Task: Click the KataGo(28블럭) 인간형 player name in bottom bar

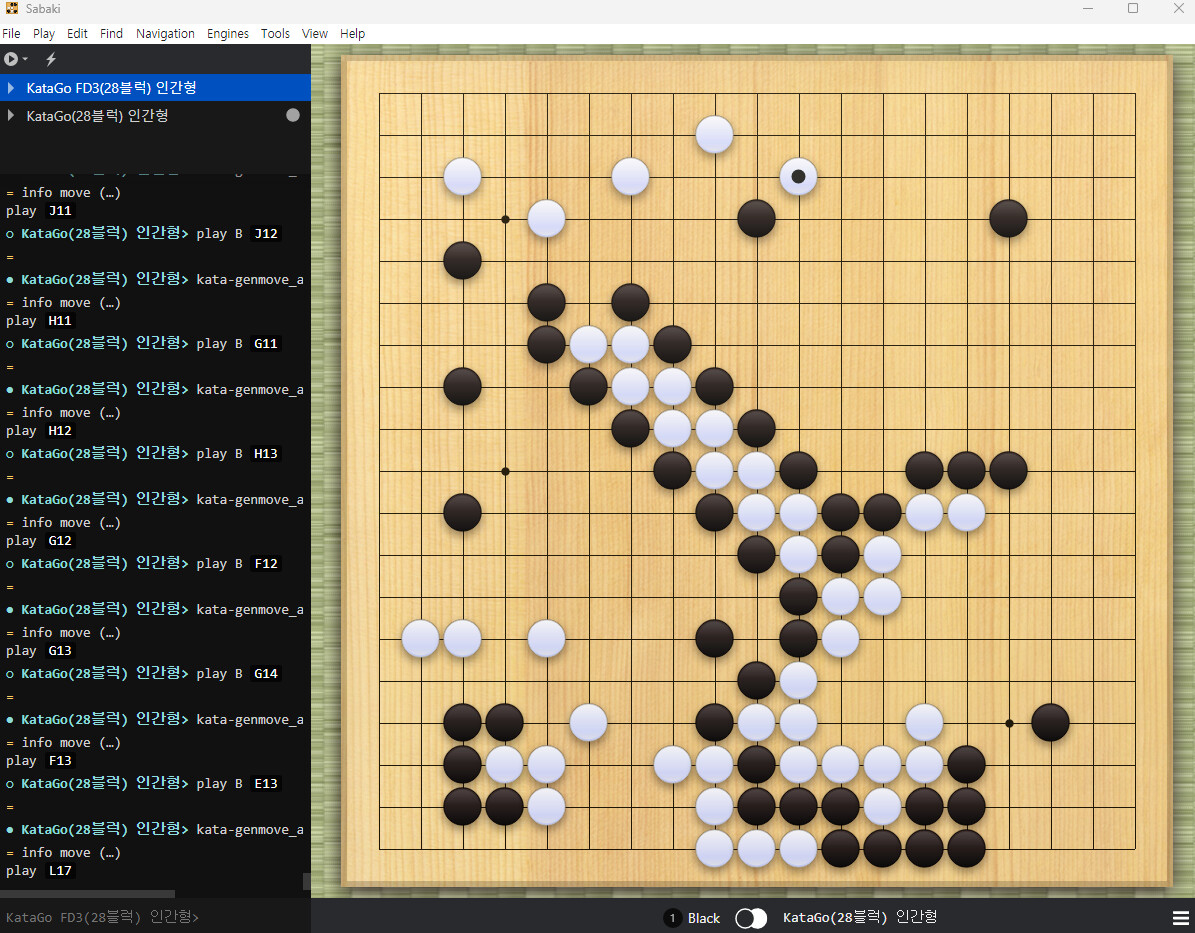Action: coord(860,917)
